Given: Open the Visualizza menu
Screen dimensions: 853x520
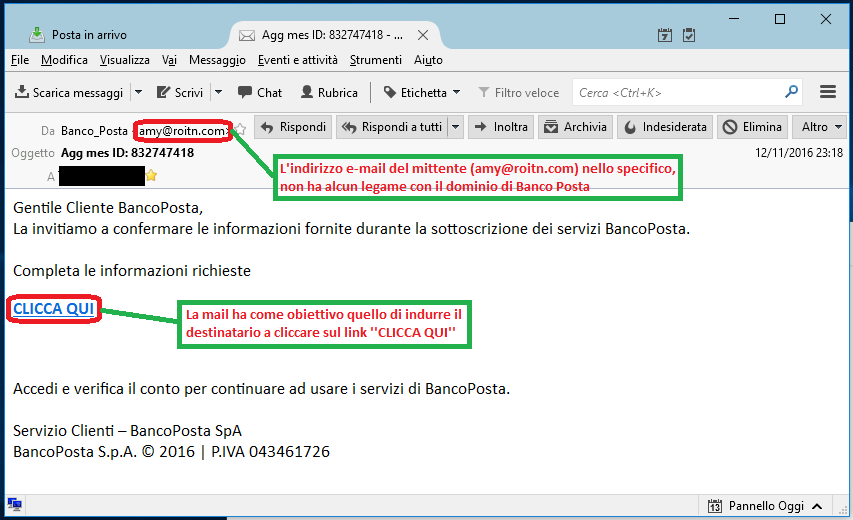Looking at the screenshot, I should pyautogui.click(x=125, y=60).
